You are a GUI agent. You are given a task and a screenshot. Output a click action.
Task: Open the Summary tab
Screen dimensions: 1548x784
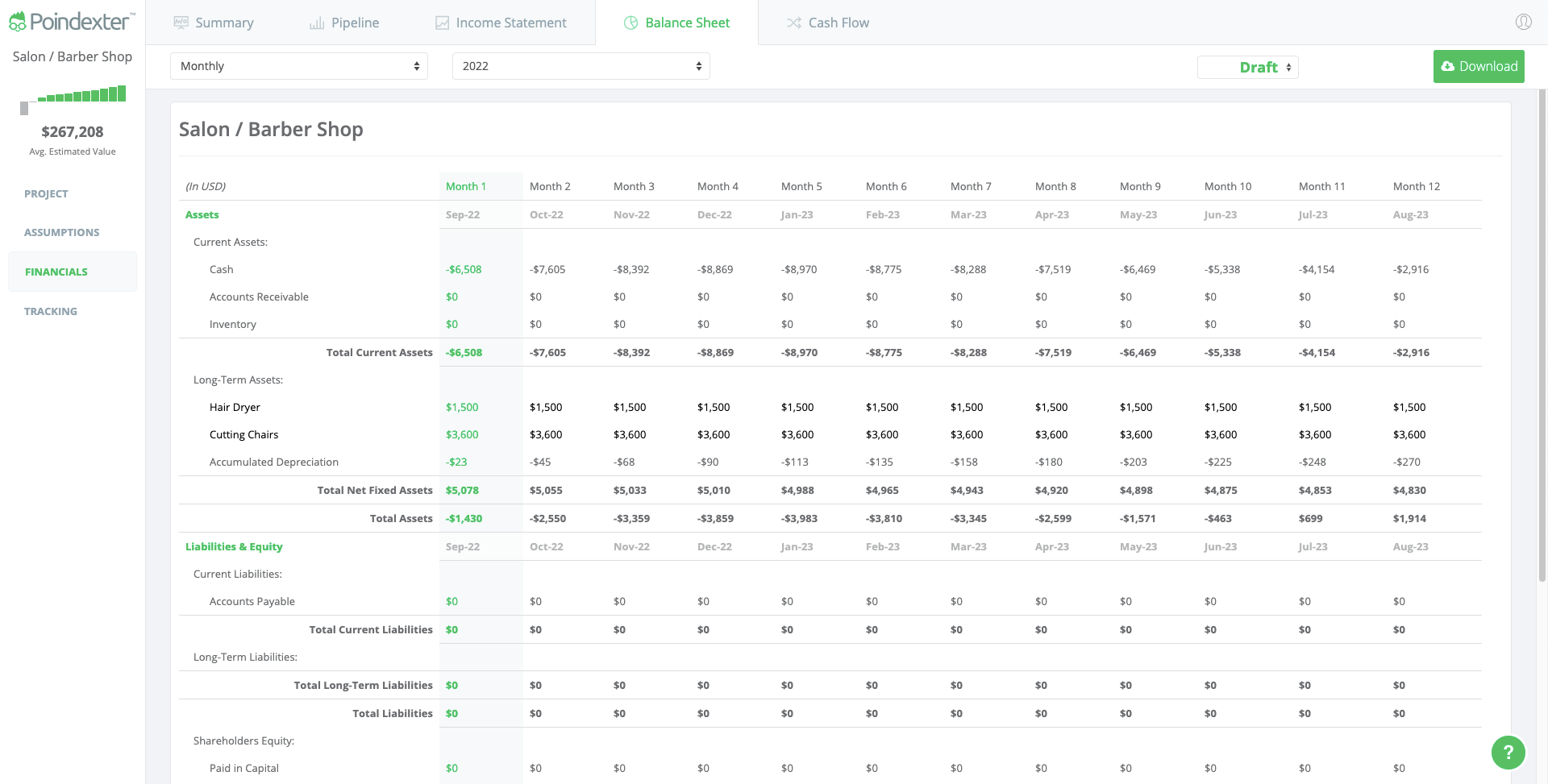coord(214,23)
